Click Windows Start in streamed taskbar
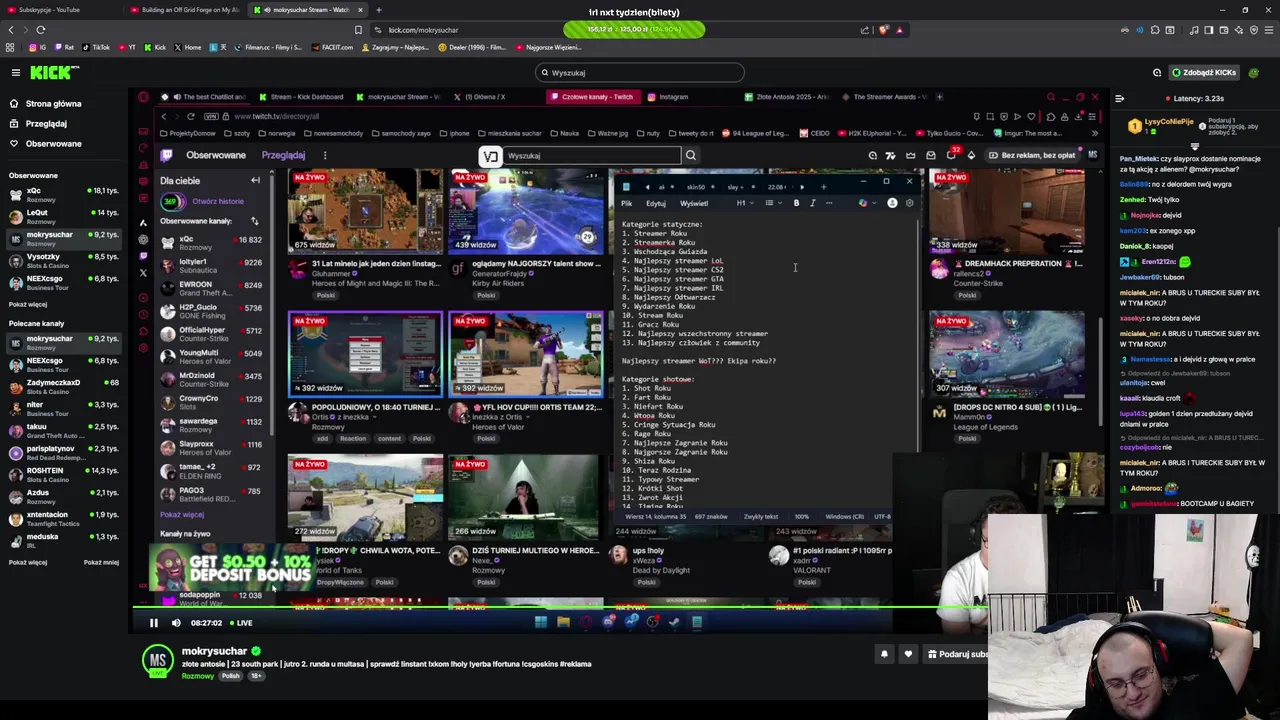This screenshot has width=1280, height=720. (x=541, y=622)
